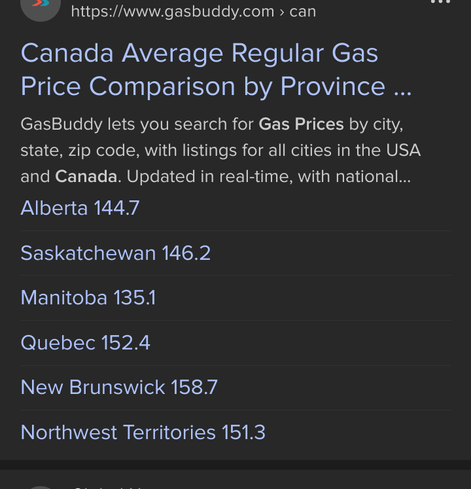Image resolution: width=471 pixels, height=489 pixels.
Task: Go to Northwest Territories 151.3 sitelink
Action: 143,432
